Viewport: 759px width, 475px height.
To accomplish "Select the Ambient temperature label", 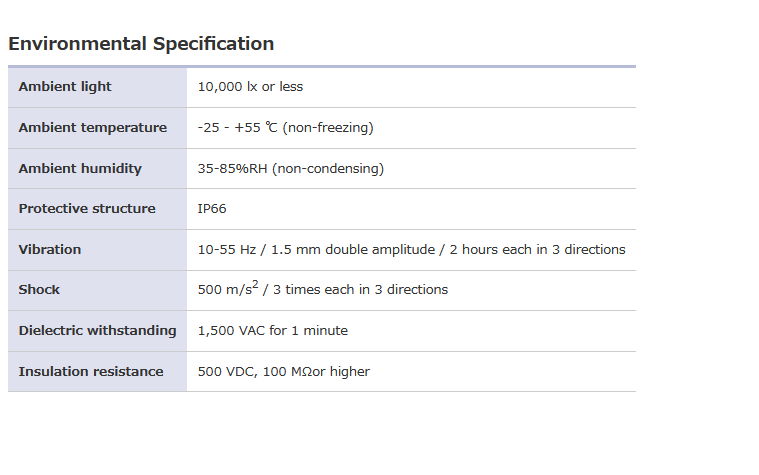I will click(92, 128).
